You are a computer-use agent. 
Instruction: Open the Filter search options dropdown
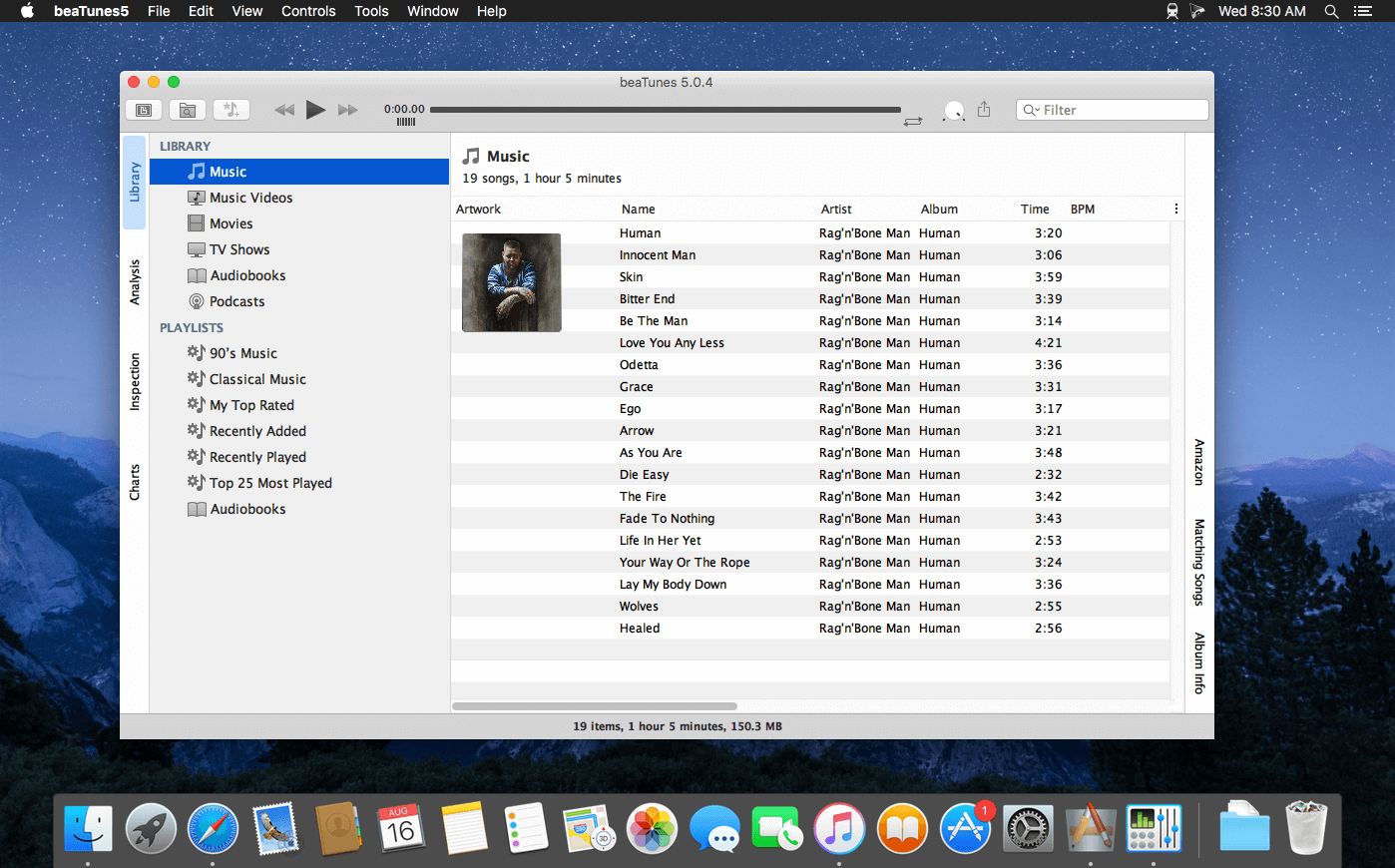tap(1031, 110)
